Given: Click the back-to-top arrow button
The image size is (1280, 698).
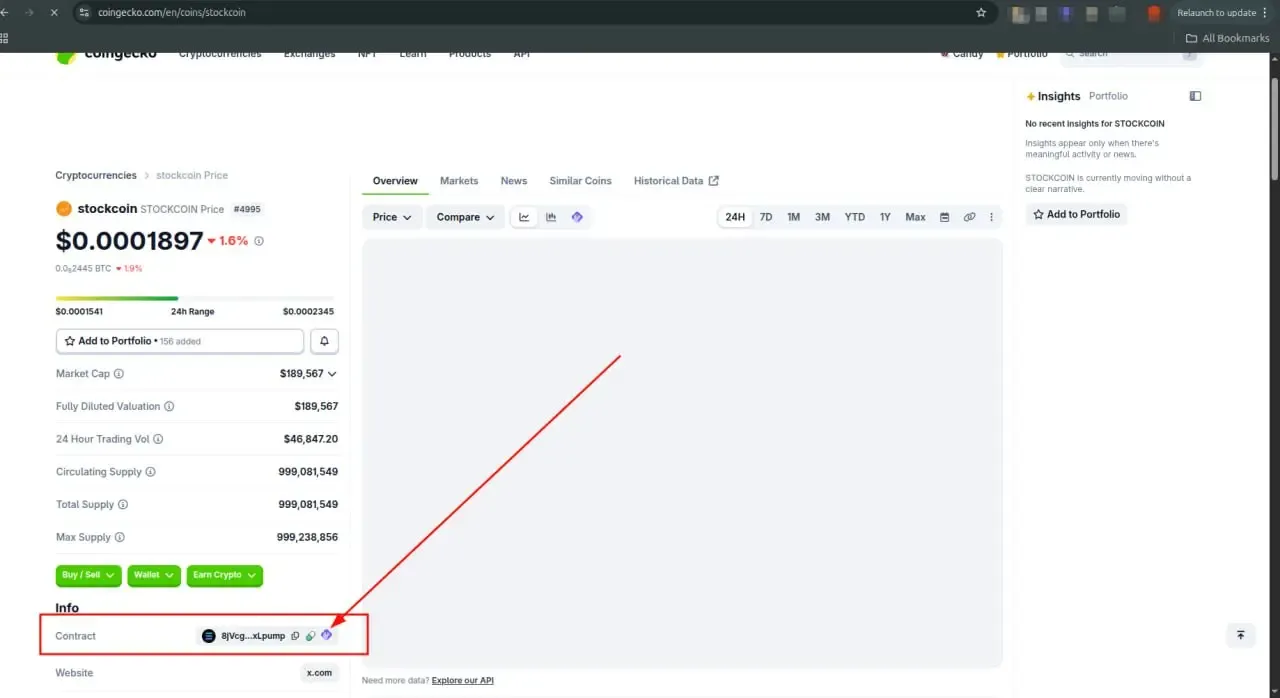Looking at the screenshot, I should tap(1241, 635).
